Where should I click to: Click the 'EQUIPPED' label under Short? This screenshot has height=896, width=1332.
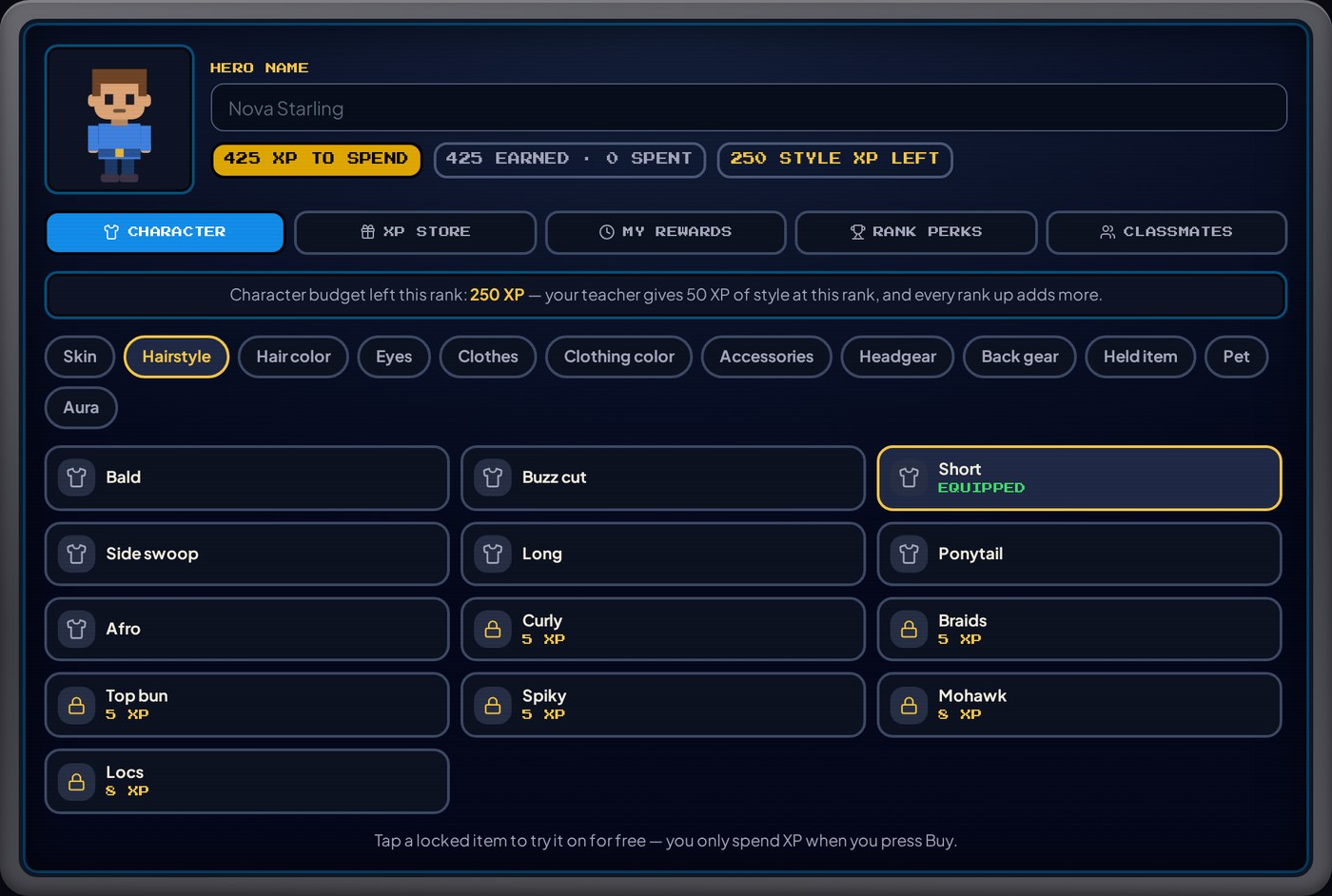[981, 487]
